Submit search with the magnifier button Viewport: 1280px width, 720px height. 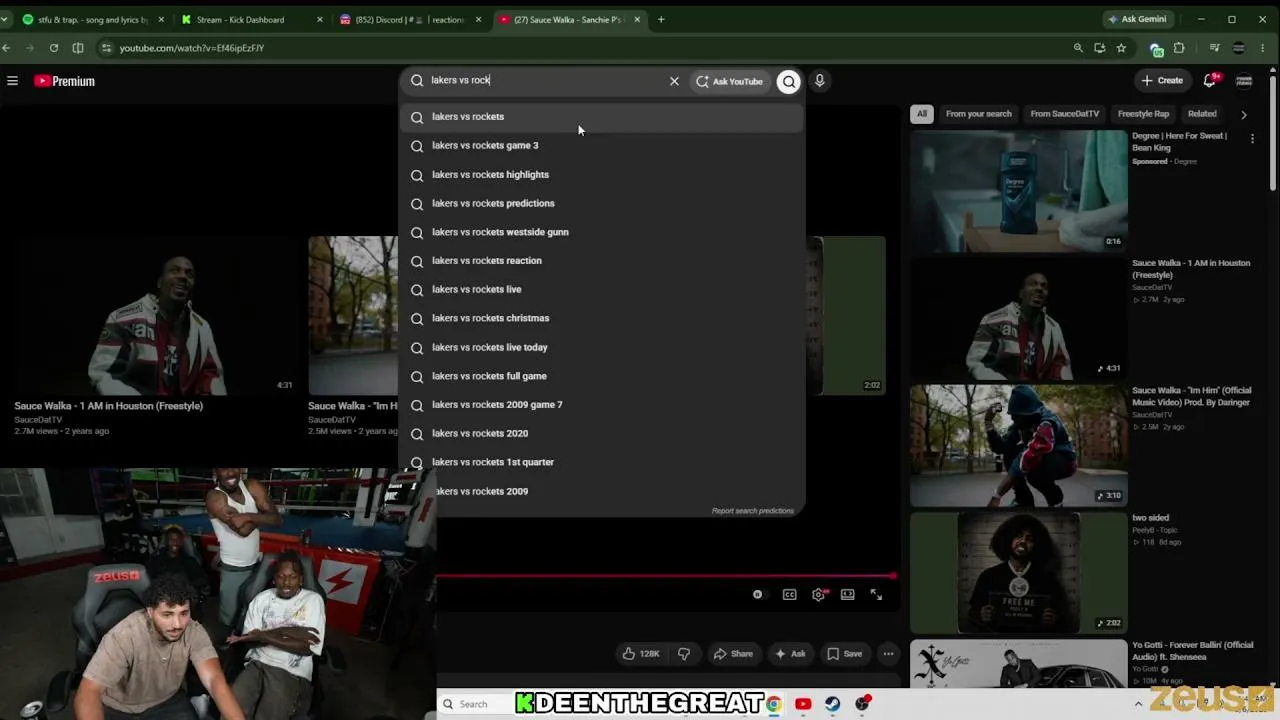pos(789,81)
